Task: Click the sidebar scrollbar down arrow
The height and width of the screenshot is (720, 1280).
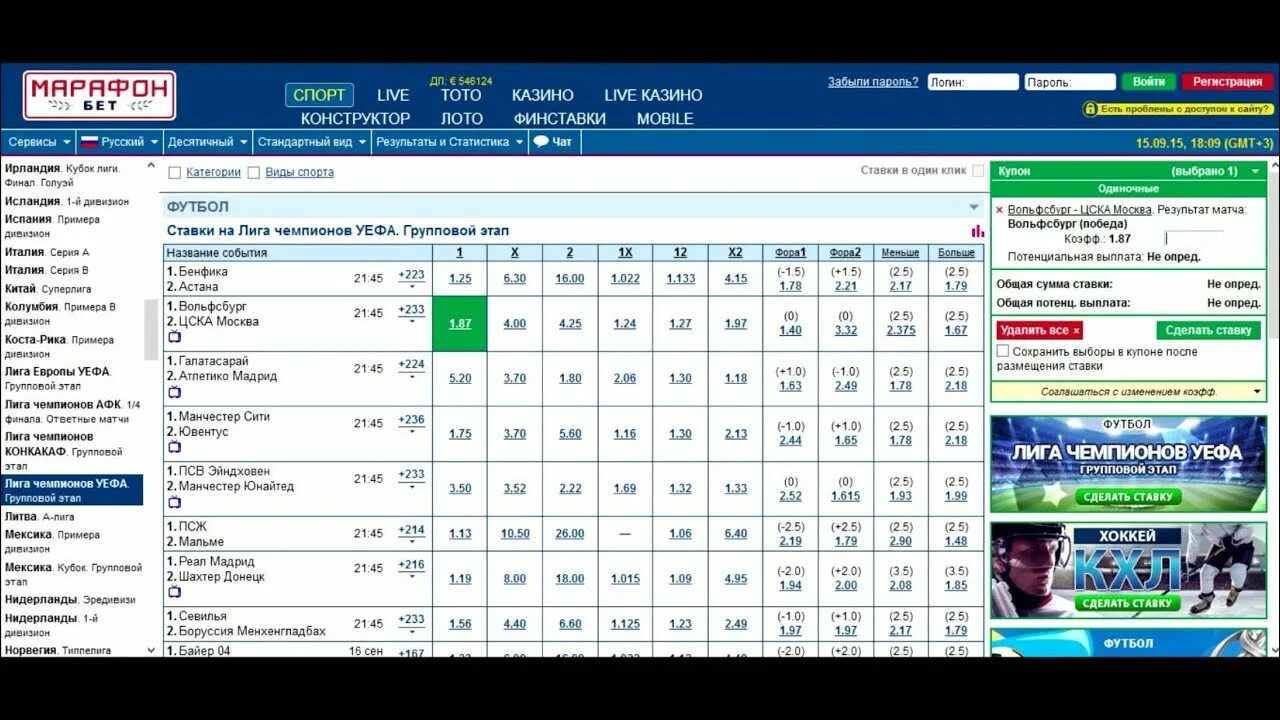Action: point(151,650)
